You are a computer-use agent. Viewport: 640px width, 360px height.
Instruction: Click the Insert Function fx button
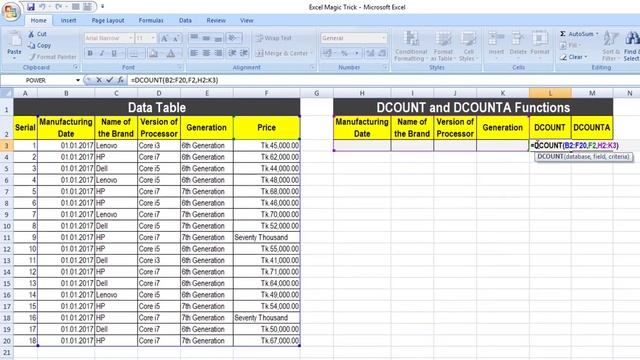[x=120, y=80]
